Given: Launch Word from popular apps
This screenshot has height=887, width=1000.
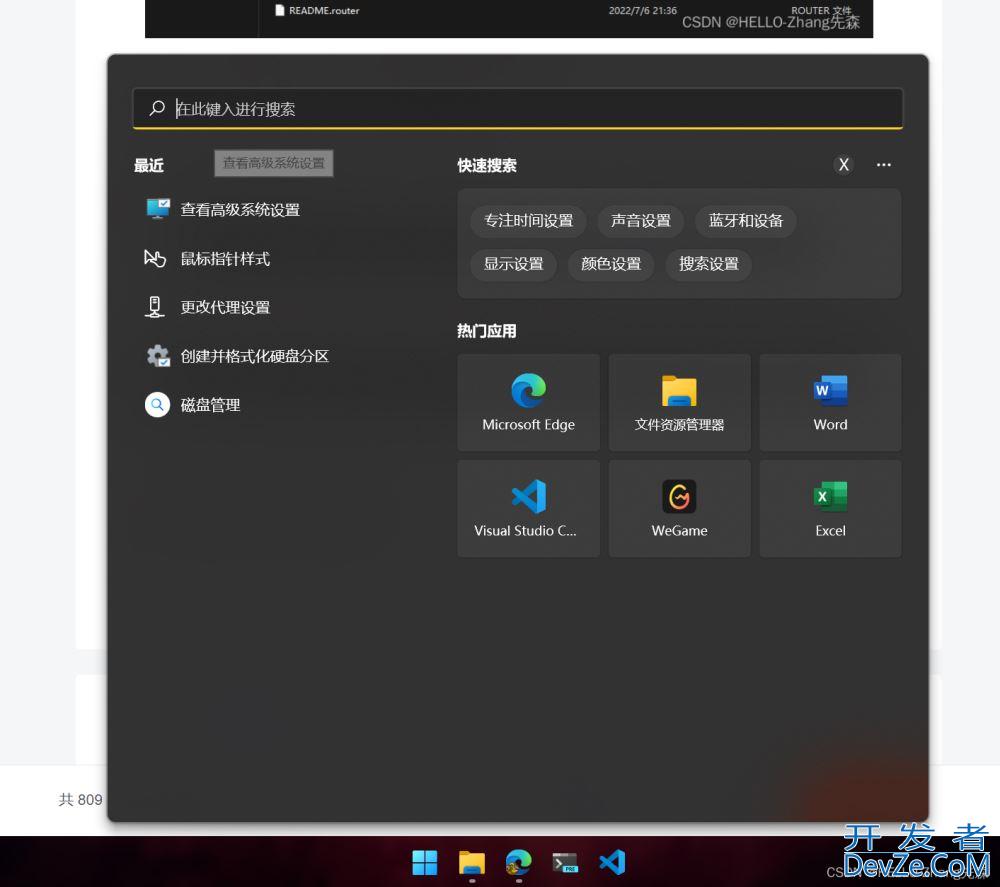Looking at the screenshot, I should pos(830,402).
